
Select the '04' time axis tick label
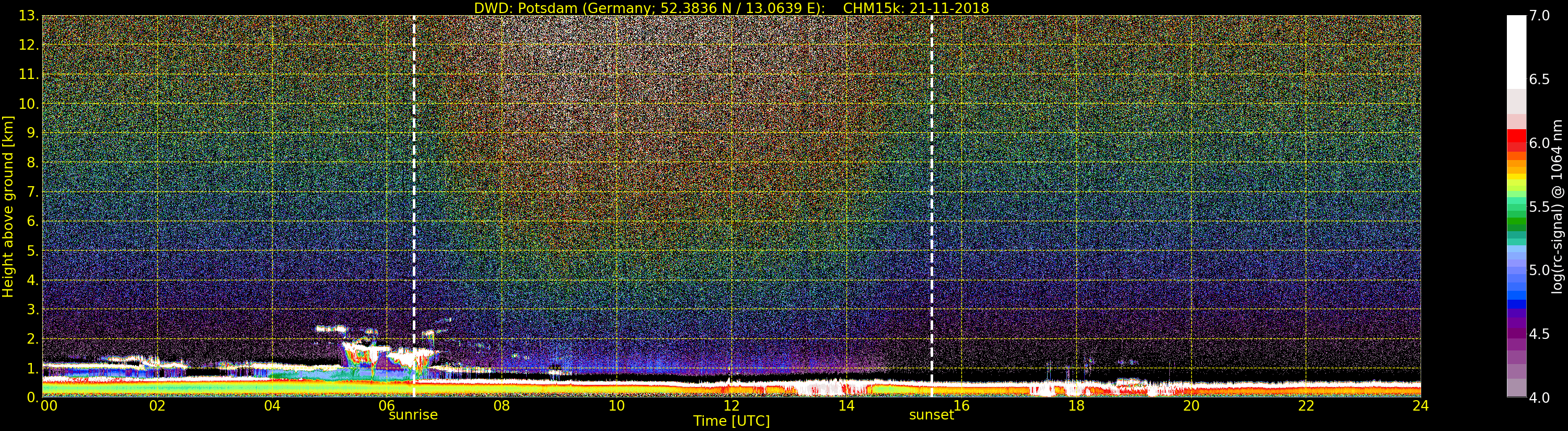[x=272, y=405]
